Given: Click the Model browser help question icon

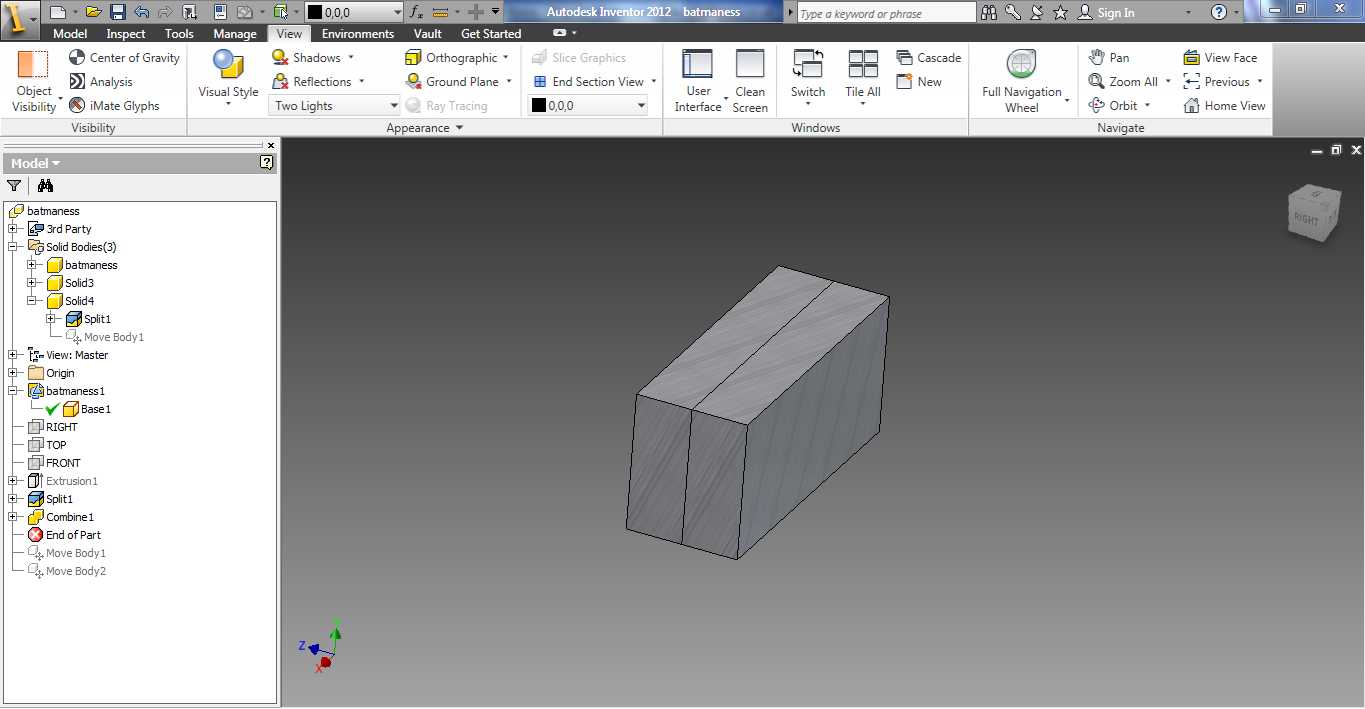Looking at the screenshot, I should (267, 162).
